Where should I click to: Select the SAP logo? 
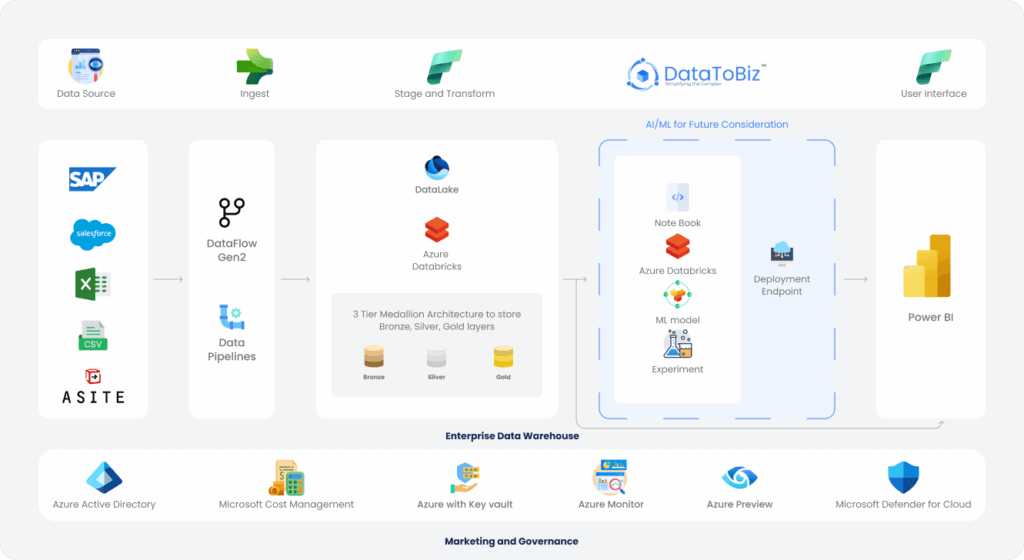[x=92, y=179]
